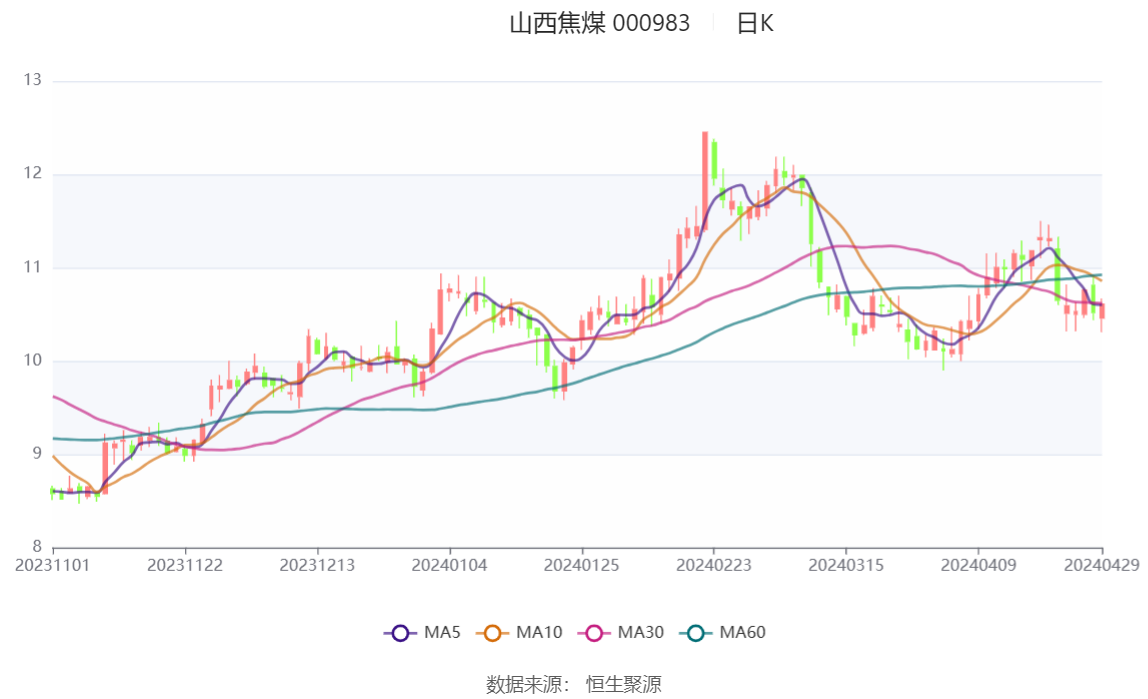
Task: Click the 日K label
Action: pyautogui.click(x=755, y=23)
